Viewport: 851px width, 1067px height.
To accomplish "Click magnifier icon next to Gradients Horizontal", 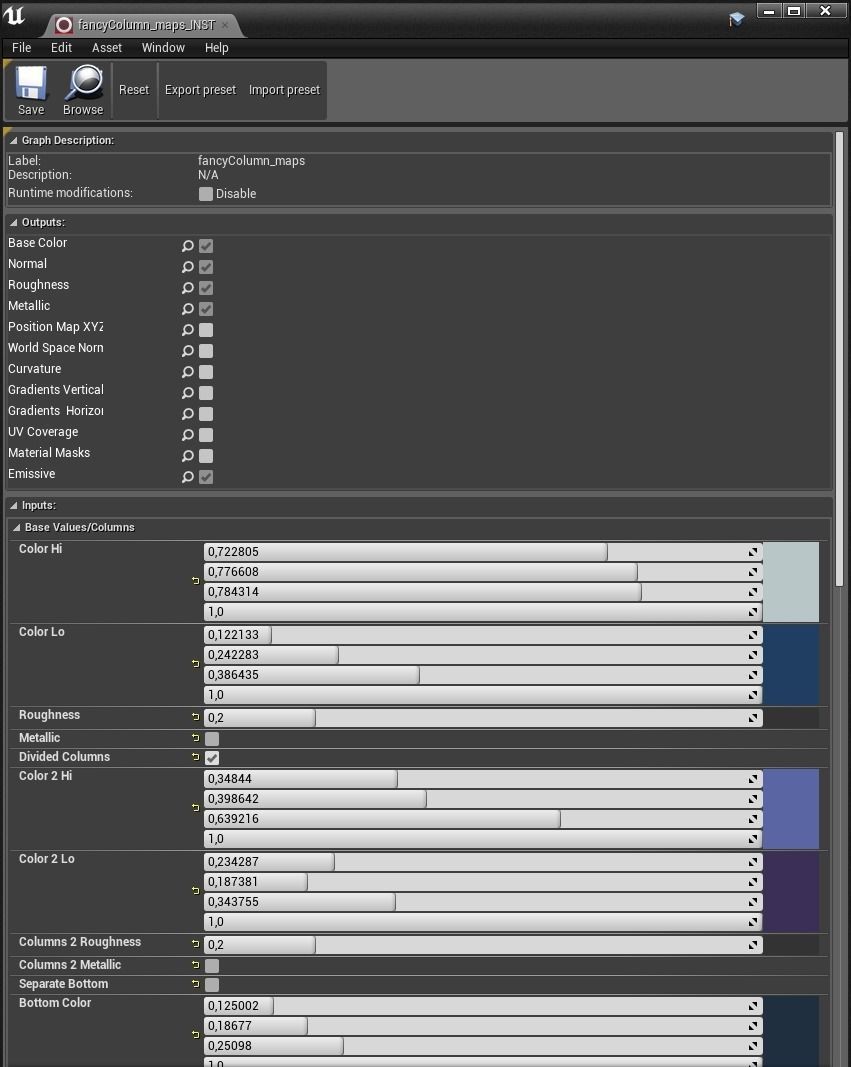I will pyautogui.click(x=188, y=414).
